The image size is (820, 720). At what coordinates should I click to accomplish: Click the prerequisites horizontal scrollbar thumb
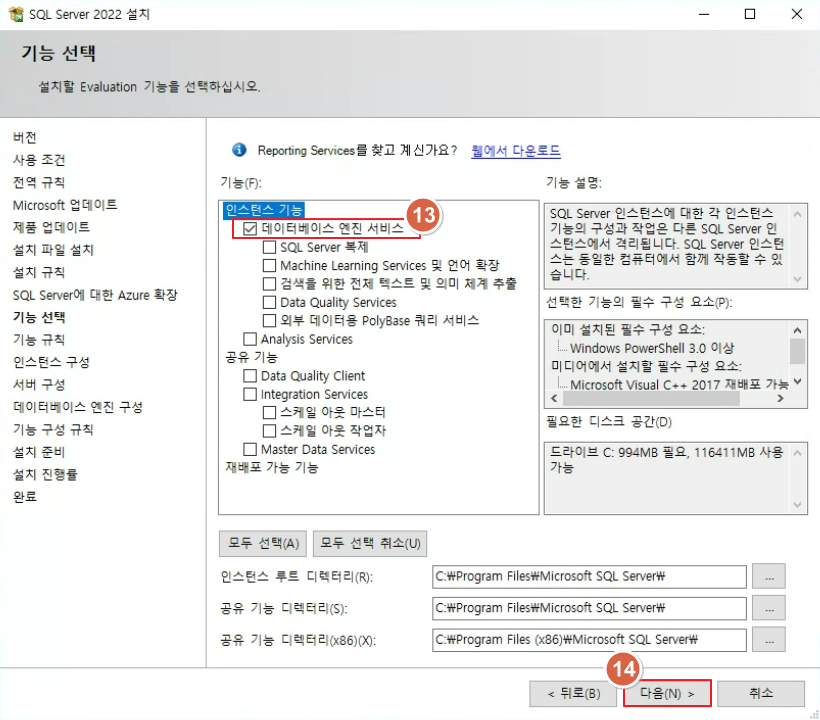(x=651, y=398)
